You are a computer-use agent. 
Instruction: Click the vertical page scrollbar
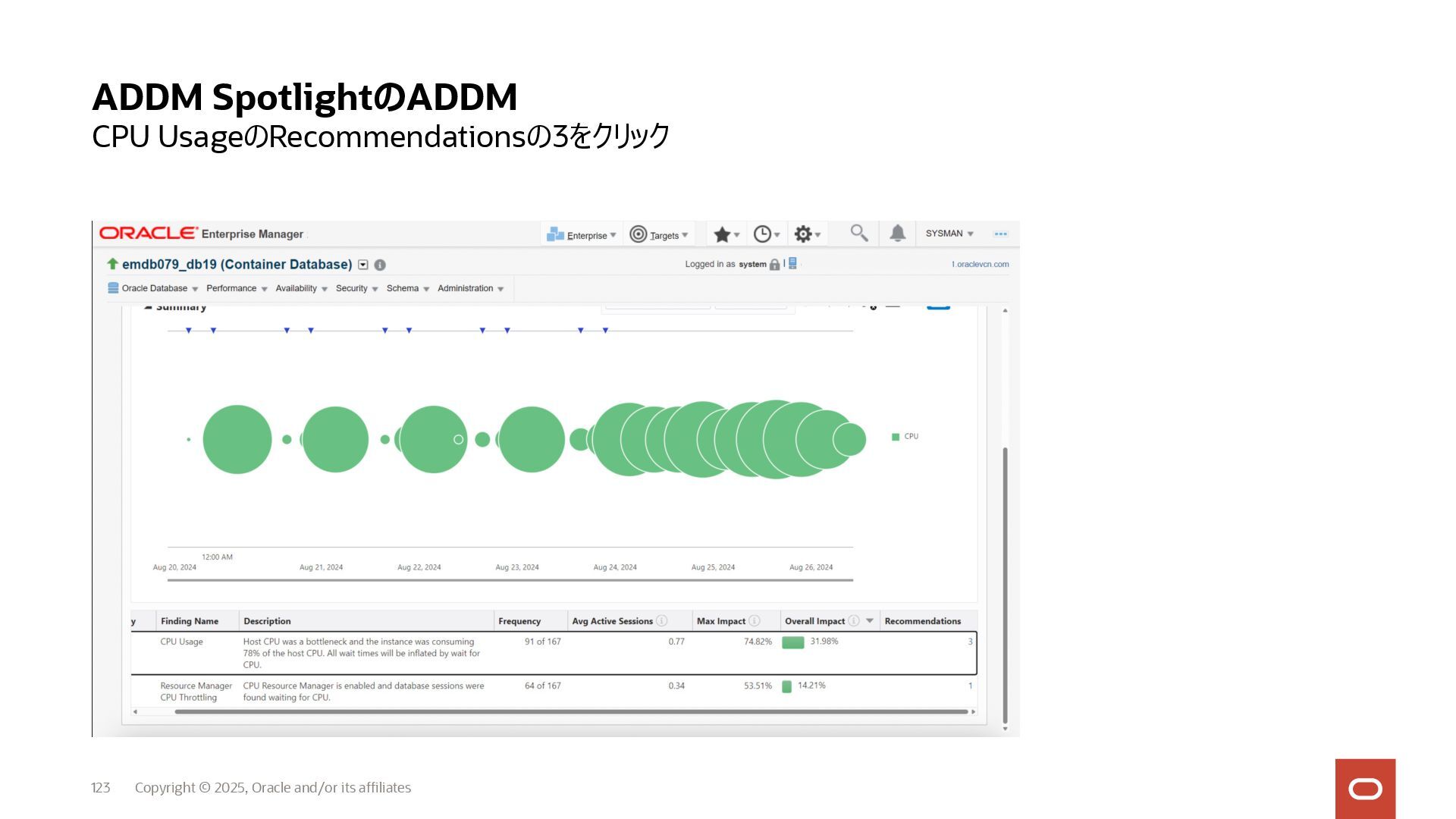(x=1006, y=585)
